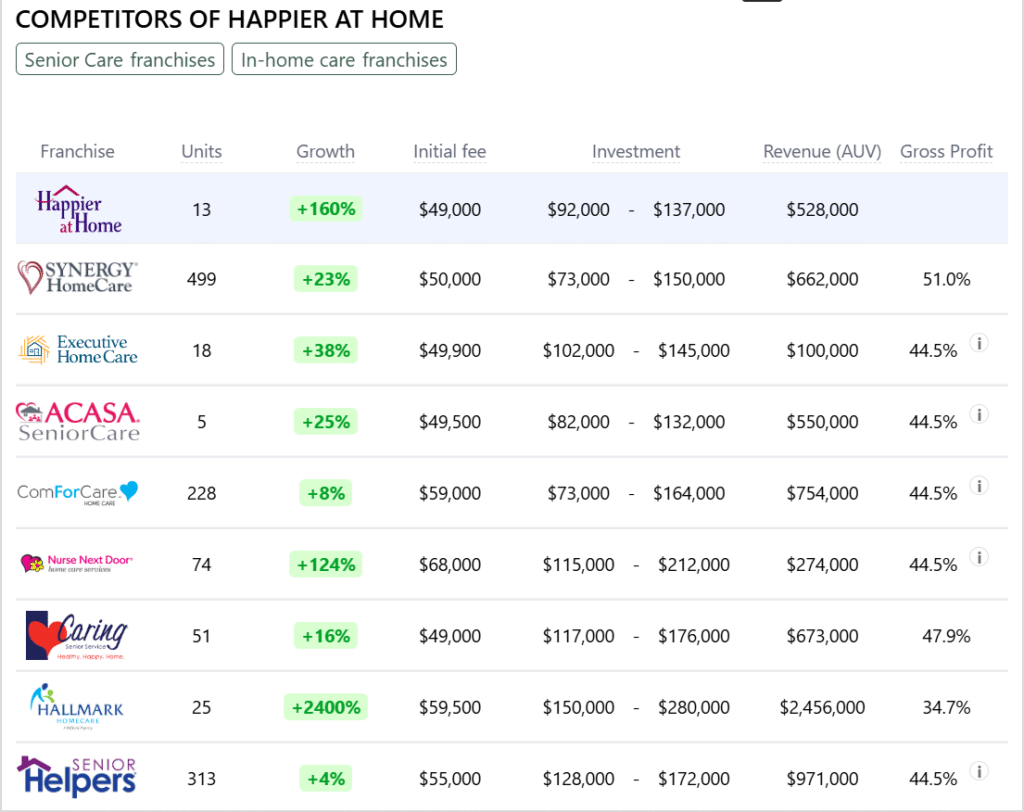Screen dimensions: 1024x812
Task: Open the In-home care franchises tag
Action: coord(344,59)
